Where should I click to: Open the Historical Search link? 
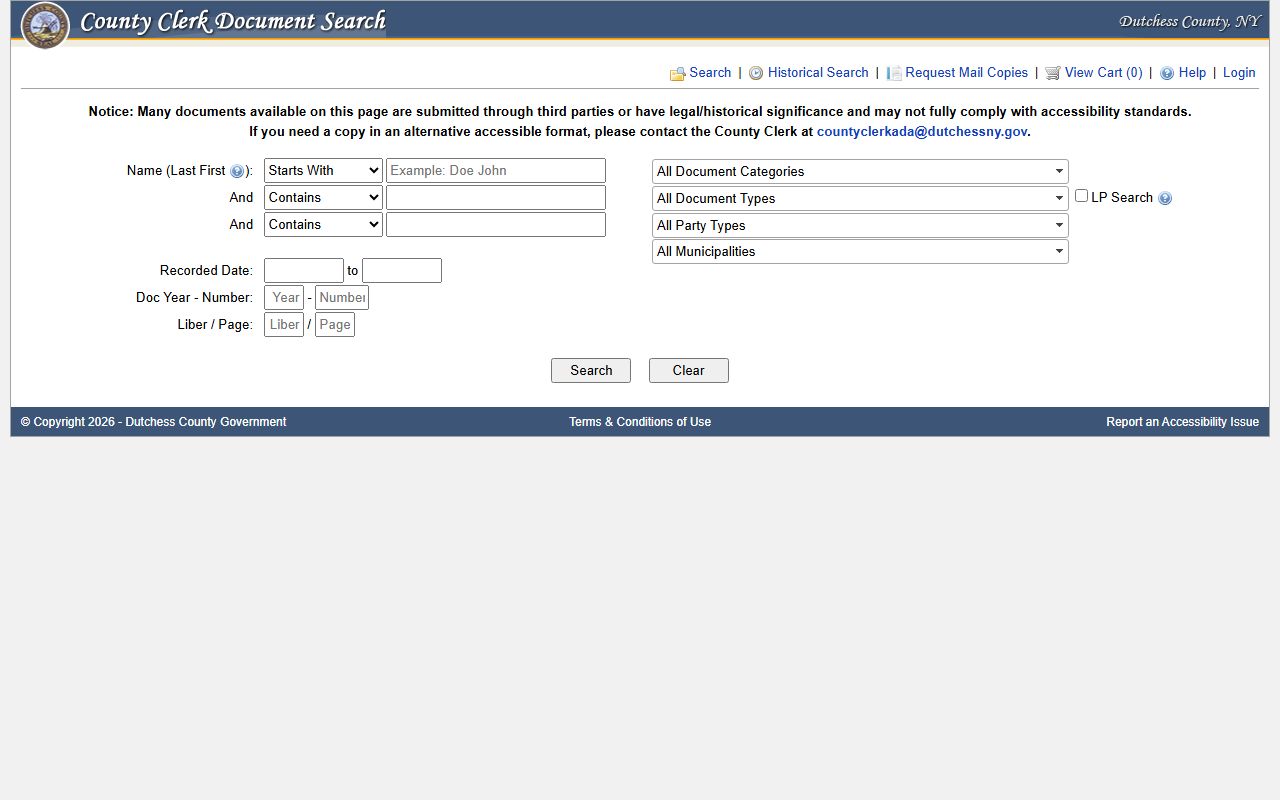(818, 73)
